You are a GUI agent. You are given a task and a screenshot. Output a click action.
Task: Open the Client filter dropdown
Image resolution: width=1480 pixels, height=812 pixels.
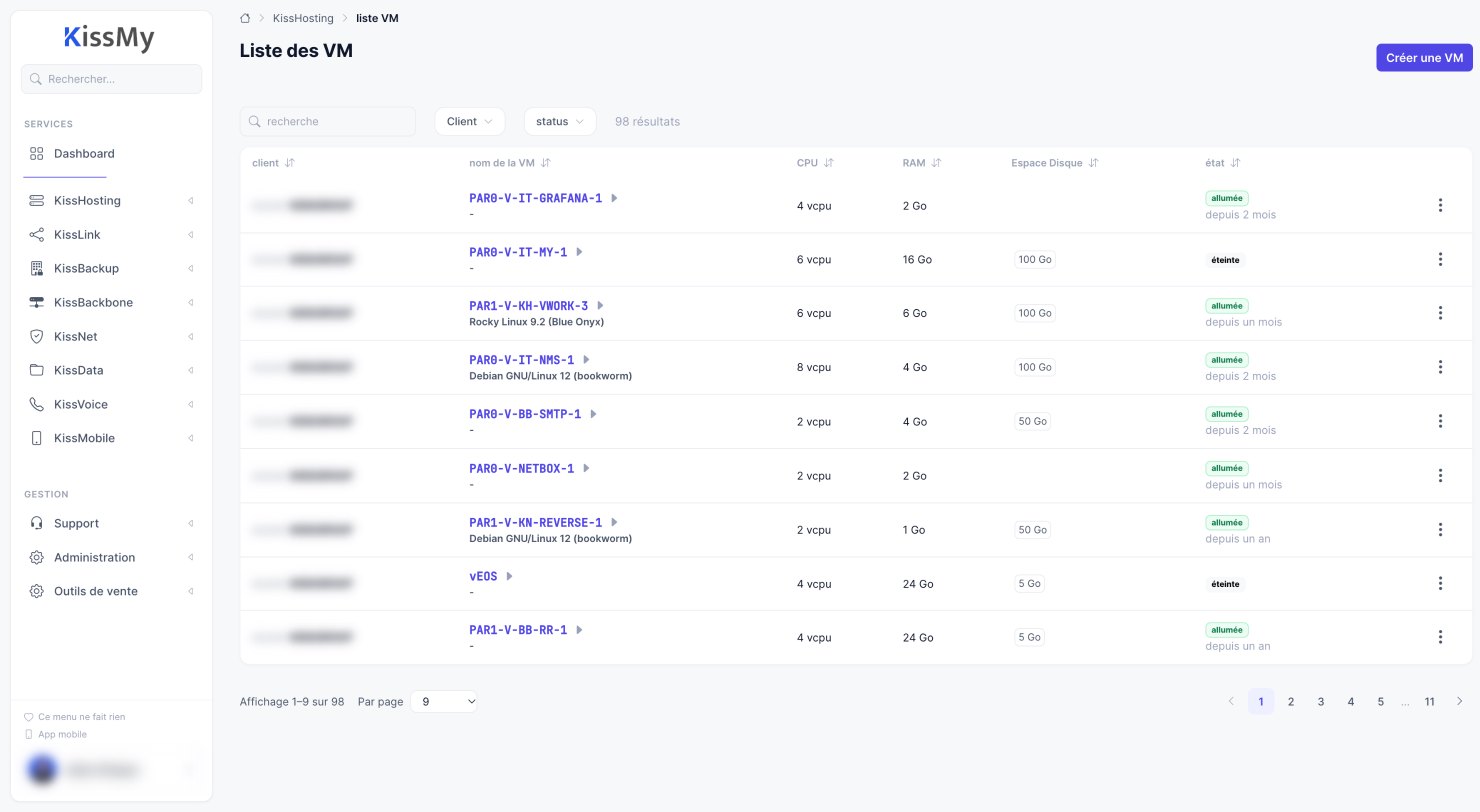pyautogui.click(x=470, y=121)
